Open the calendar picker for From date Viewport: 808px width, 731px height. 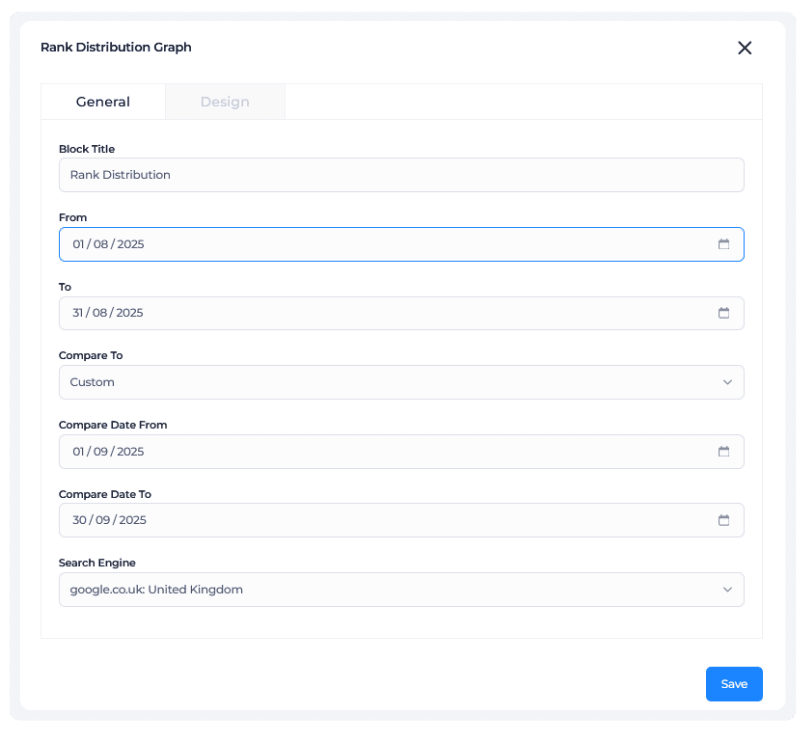[724, 244]
